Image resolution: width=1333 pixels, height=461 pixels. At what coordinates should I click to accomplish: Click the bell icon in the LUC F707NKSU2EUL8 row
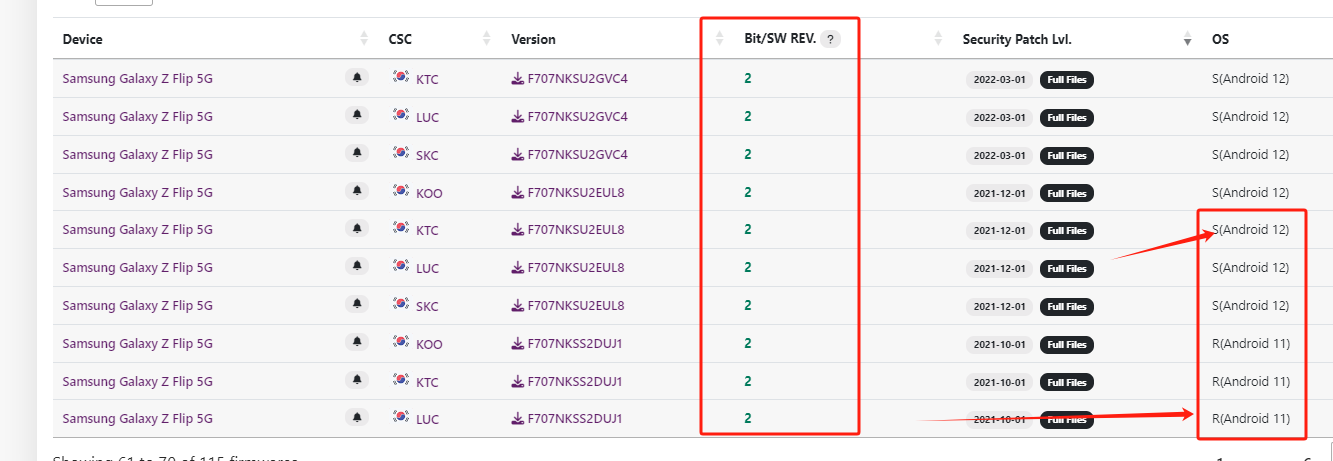click(357, 266)
